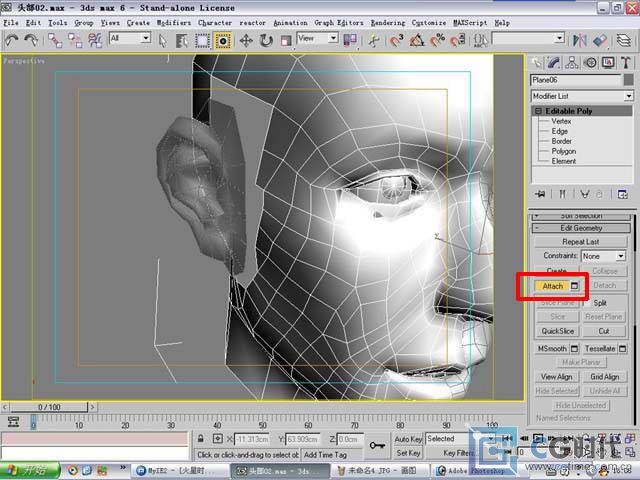Switch to the Modify command panel tab
Screen dimensions: 640x480
(553, 62)
